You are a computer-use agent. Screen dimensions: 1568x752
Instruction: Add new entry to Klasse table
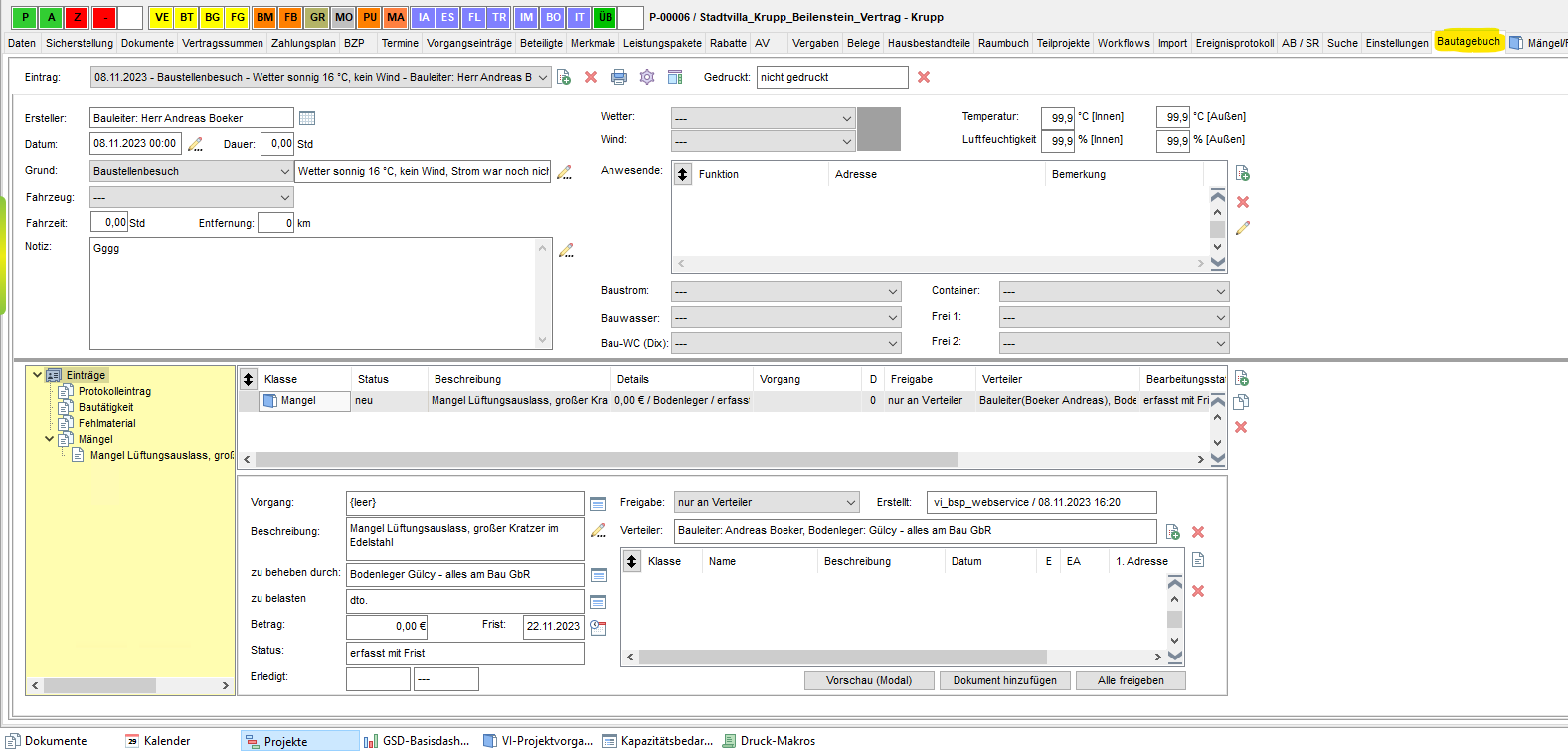pos(1242,379)
